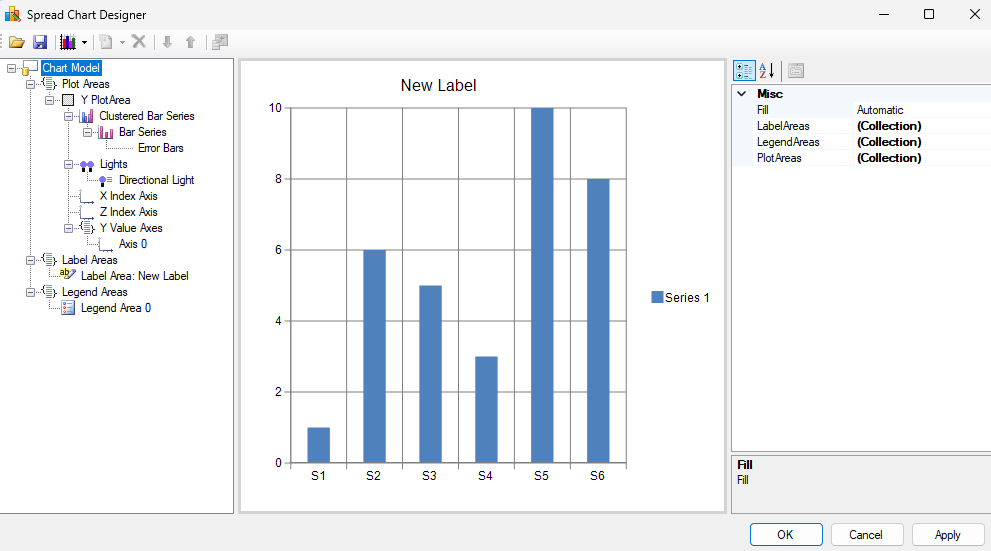Click the X Index Axis icon
Image resolution: width=991 pixels, height=551 pixels.
tap(87, 197)
